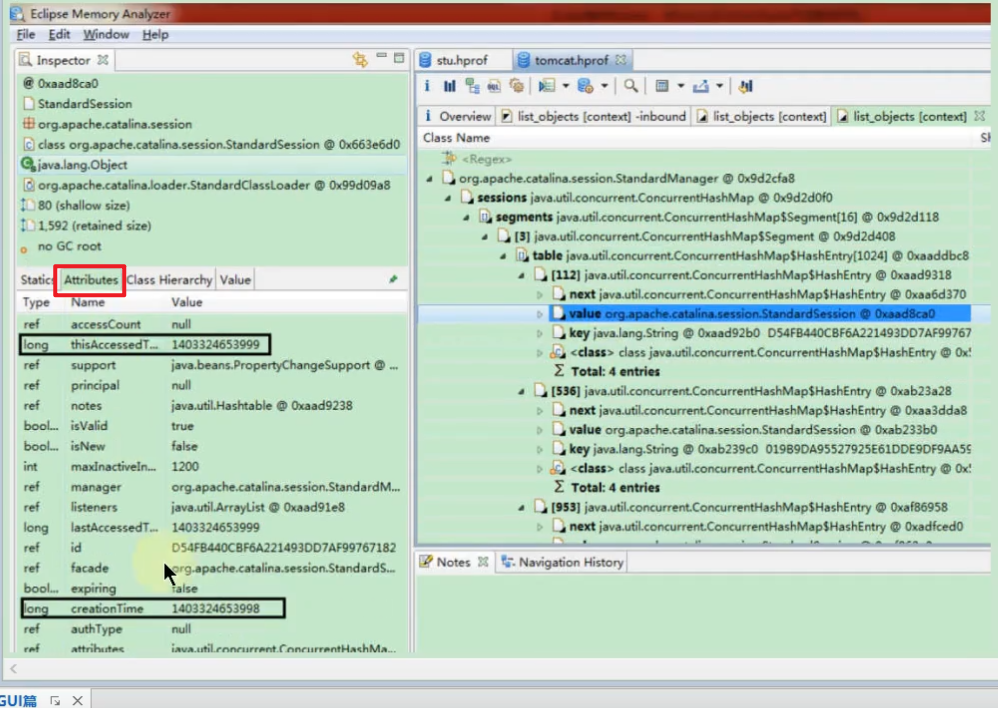Collapse the table HashEntry[1024] node
This screenshot has width=998, height=708.
503,256
